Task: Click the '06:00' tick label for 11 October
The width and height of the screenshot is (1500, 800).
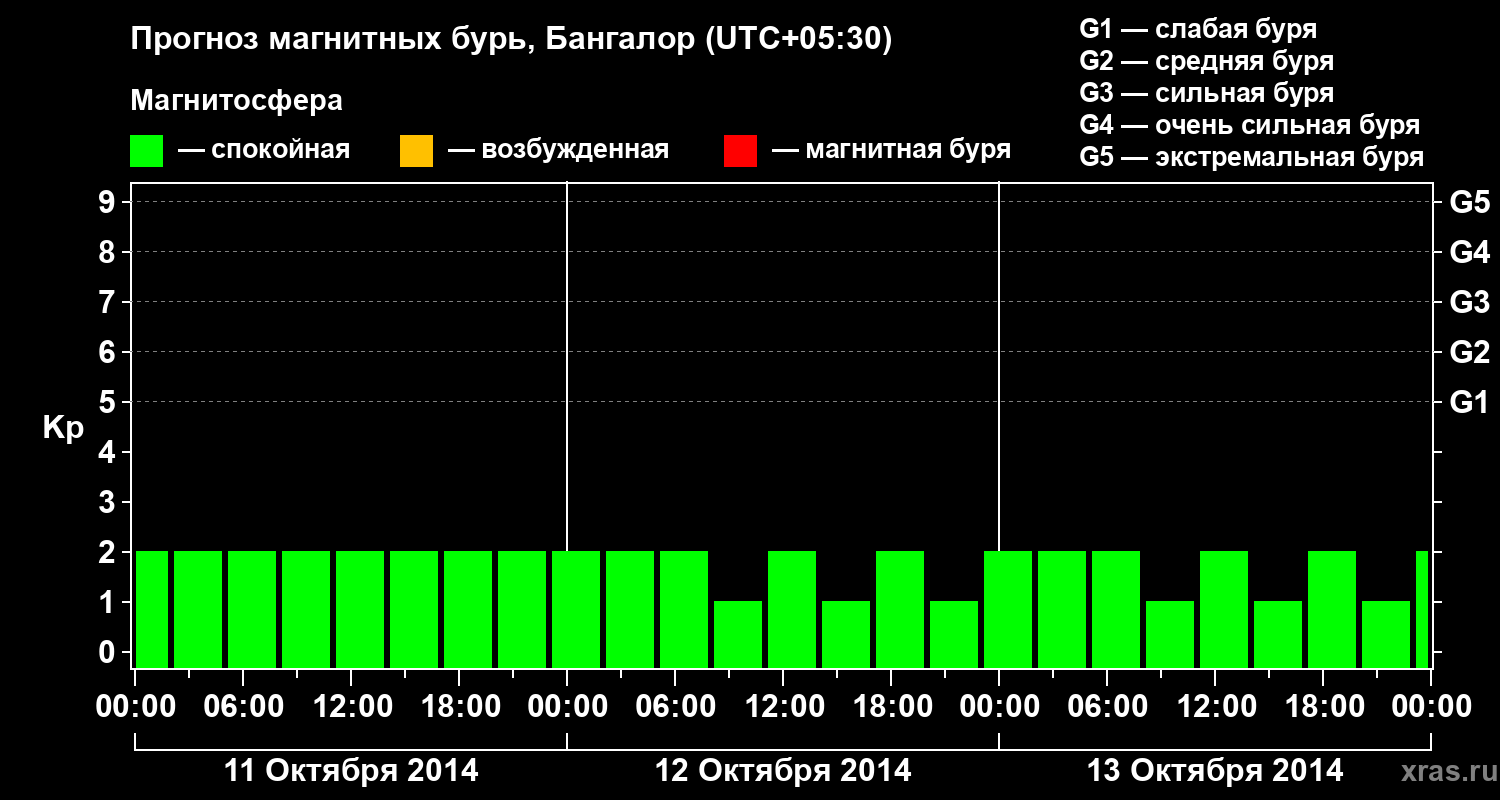Action: tap(245, 706)
